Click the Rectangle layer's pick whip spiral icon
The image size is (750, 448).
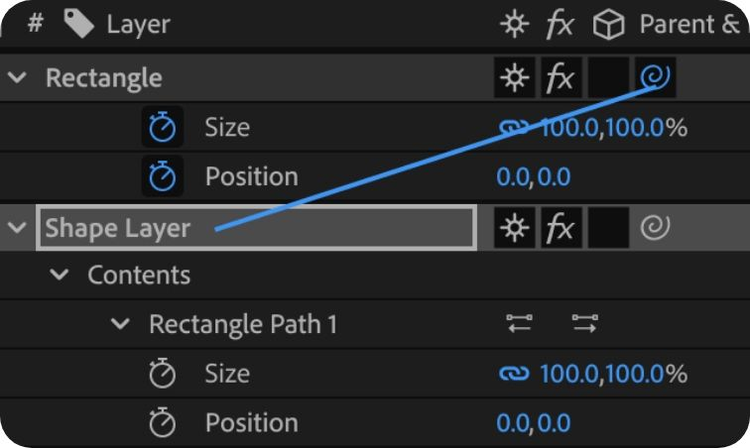pos(657,78)
